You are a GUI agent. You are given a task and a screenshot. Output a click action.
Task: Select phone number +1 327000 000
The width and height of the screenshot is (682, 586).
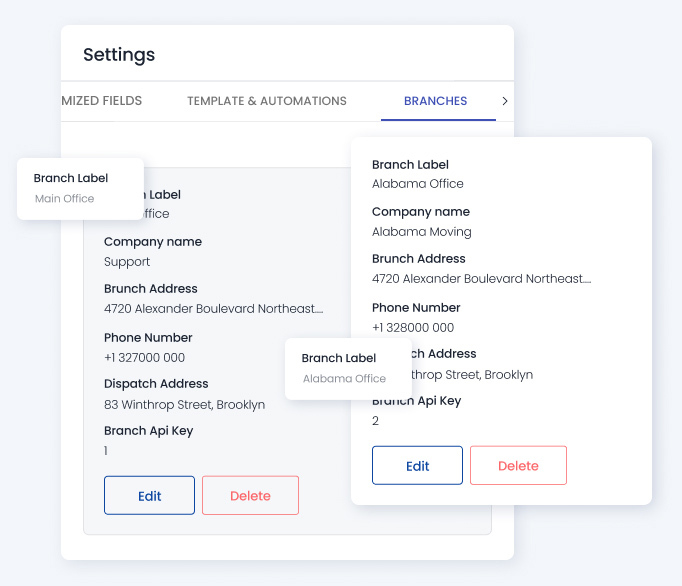coord(144,358)
